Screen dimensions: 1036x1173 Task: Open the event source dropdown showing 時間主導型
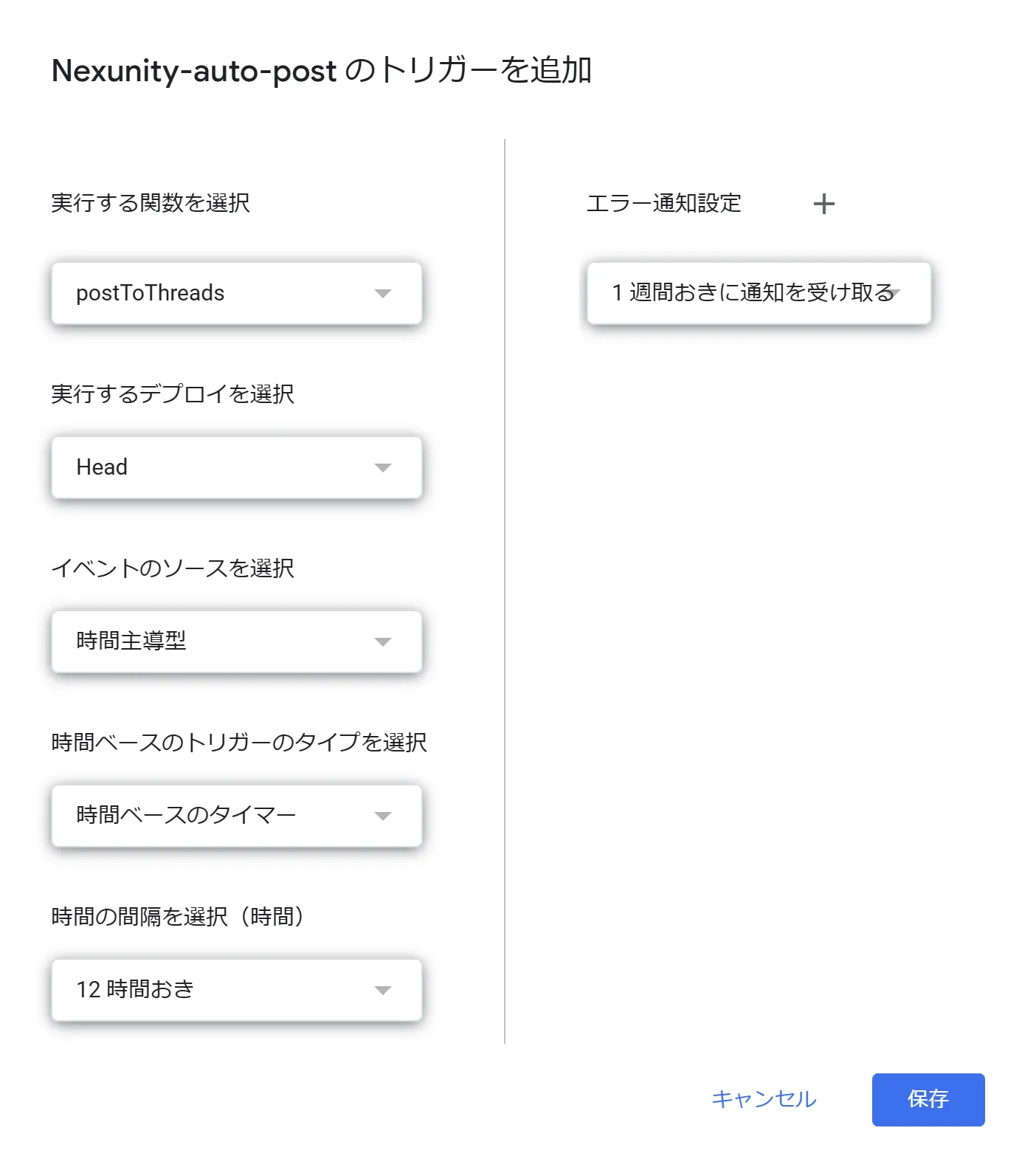pos(236,641)
